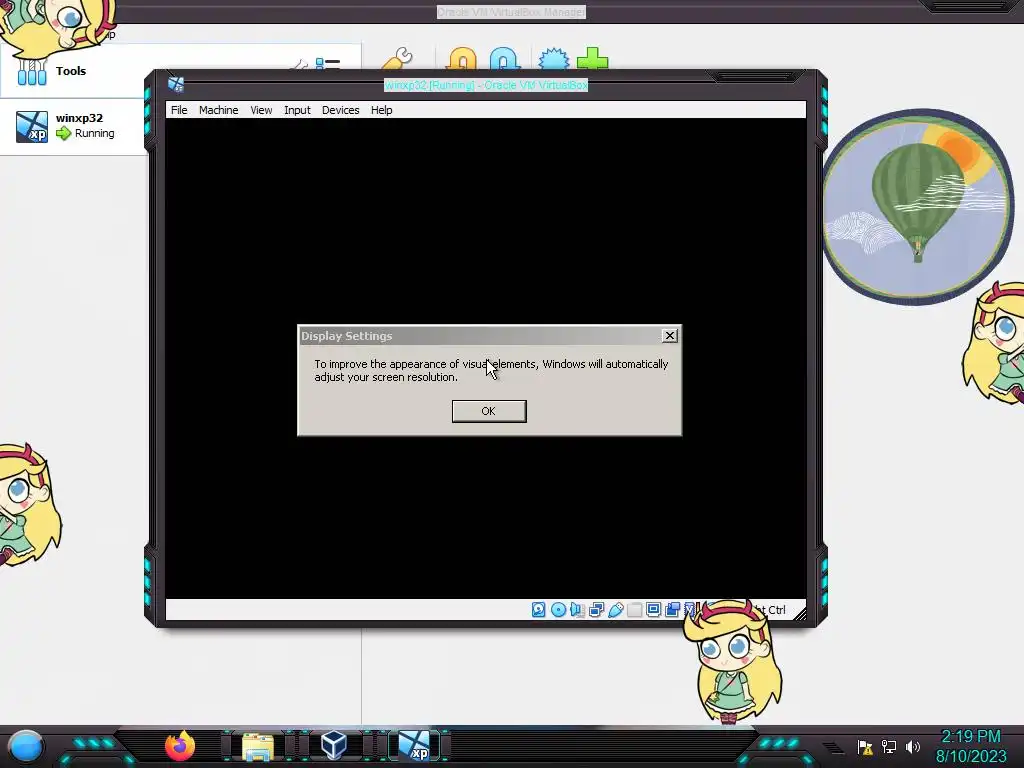Click the shared folders status icon
This screenshot has width=1024, height=768.
pos(634,609)
